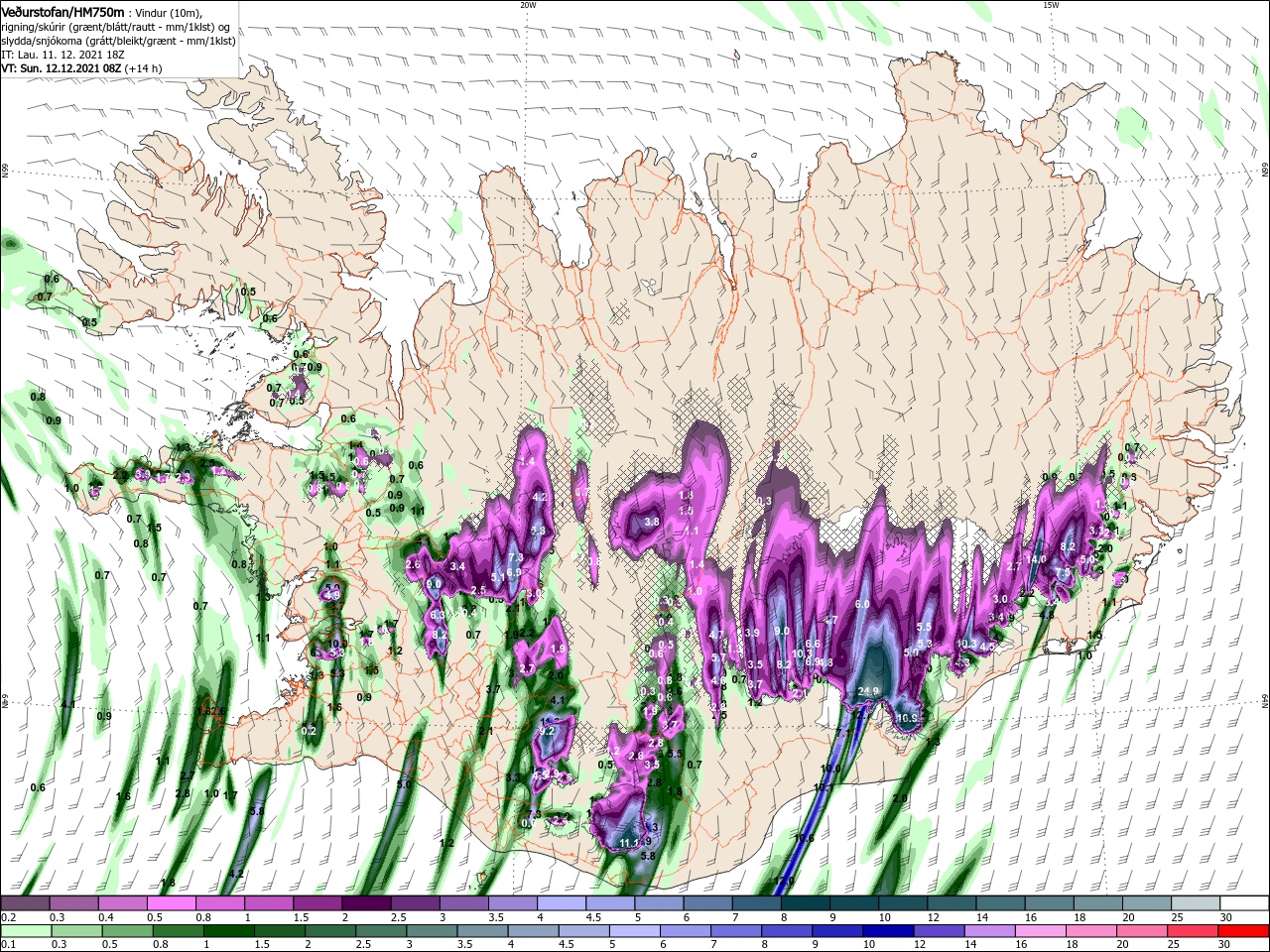Pick the dark teal 8 swatch, upper scale

coord(805,903)
